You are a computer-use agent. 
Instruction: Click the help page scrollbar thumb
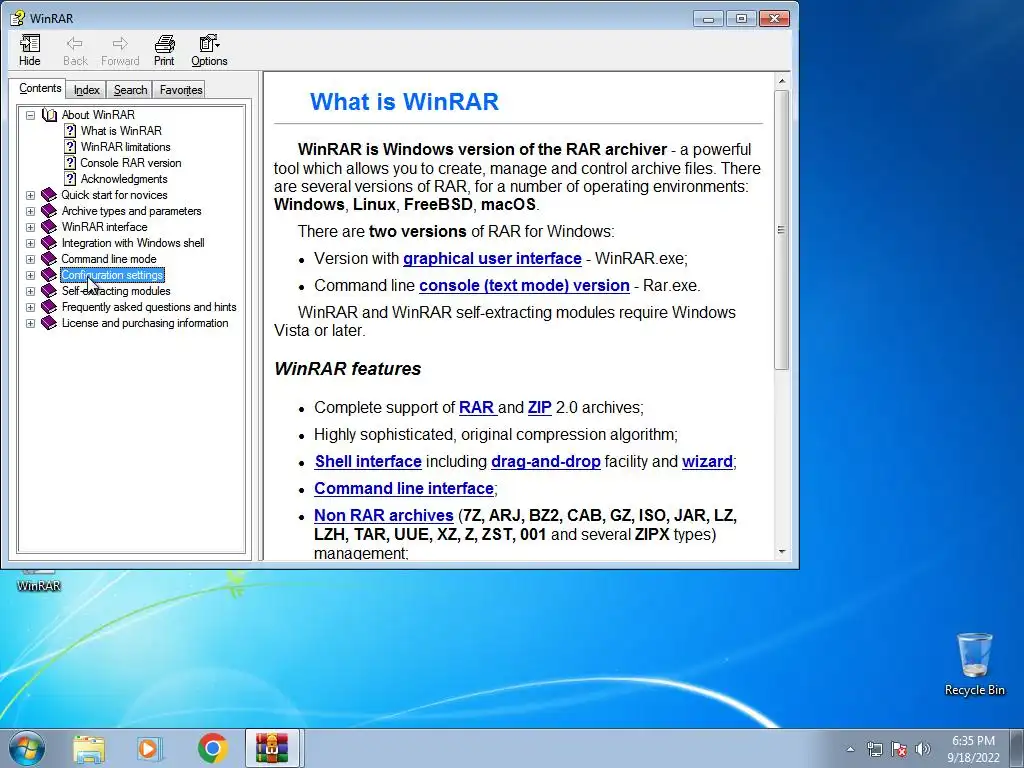(781, 230)
